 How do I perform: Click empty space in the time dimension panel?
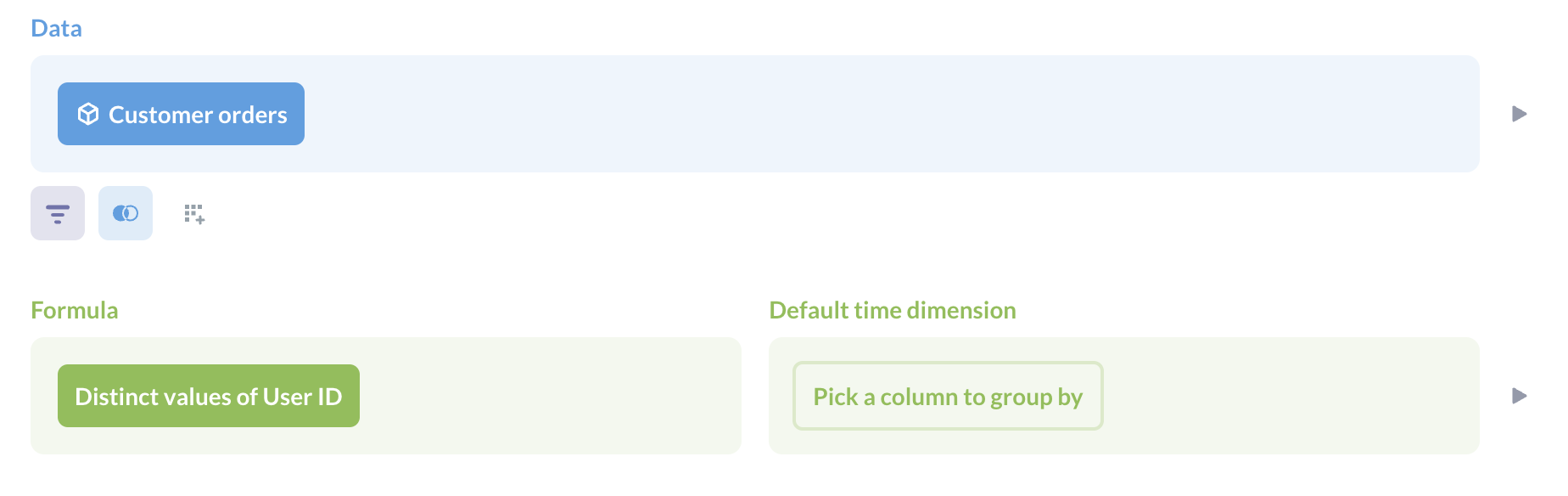tap(1290, 396)
